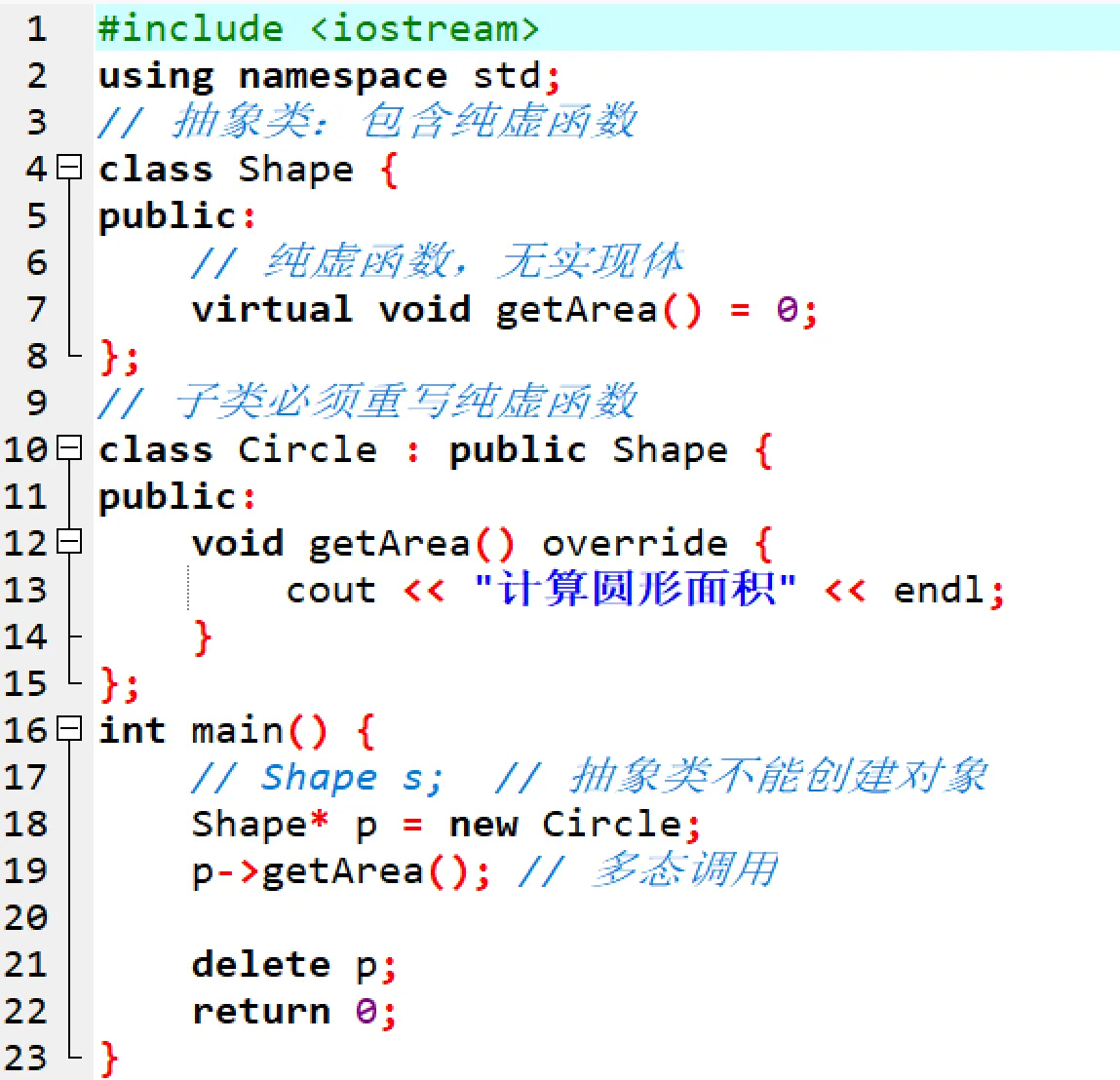The width and height of the screenshot is (1120, 1080).
Task: Click 'class Circle : public Shape {'
Action: pos(435,450)
